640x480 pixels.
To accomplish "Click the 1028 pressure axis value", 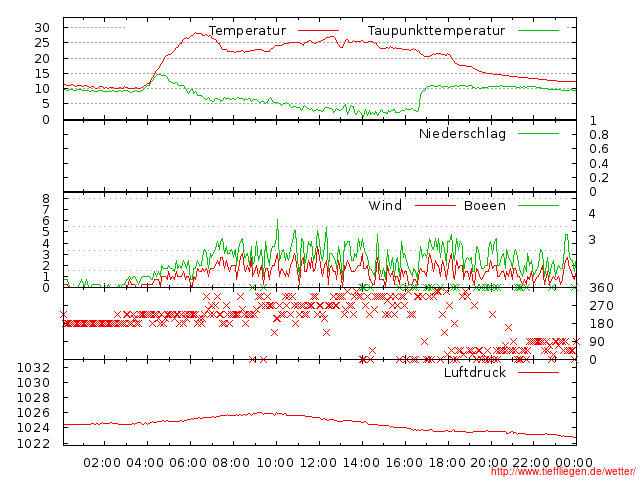I will tap(33, 398).
